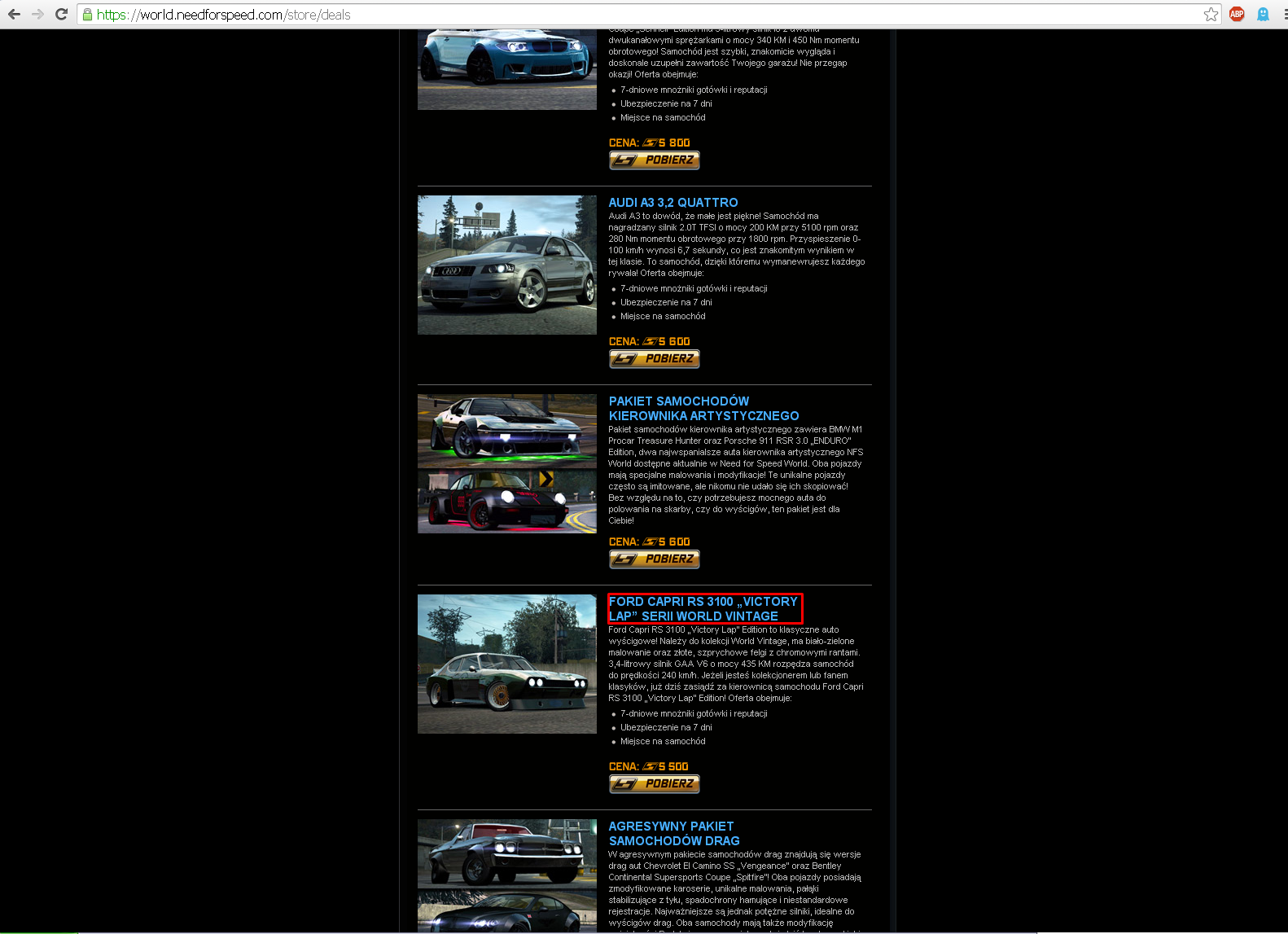1288x934 pixels.
Task: Click 'Ubezpieczenie na 7 dni' under Audi A3
Action: click(x=666, y=303)
